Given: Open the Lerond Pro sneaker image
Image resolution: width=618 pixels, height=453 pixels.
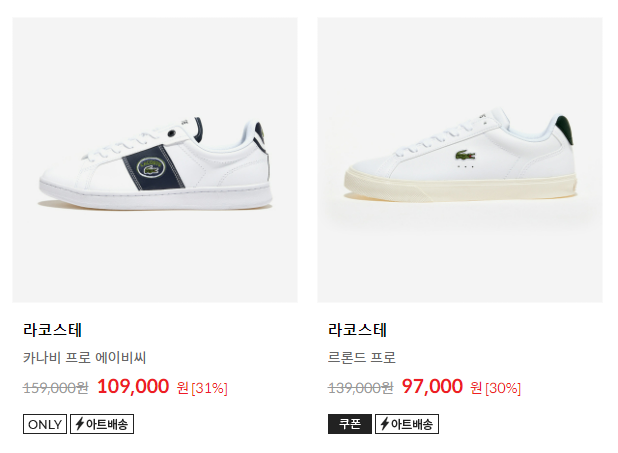Looking at the screenshot, I should (460, 160).
